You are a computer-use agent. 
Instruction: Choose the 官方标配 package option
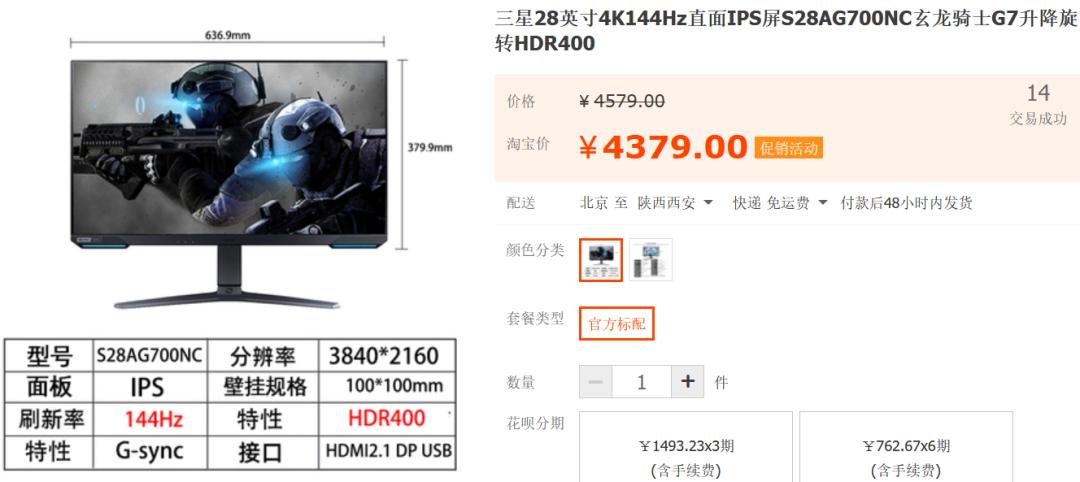[x=616, y=324]
